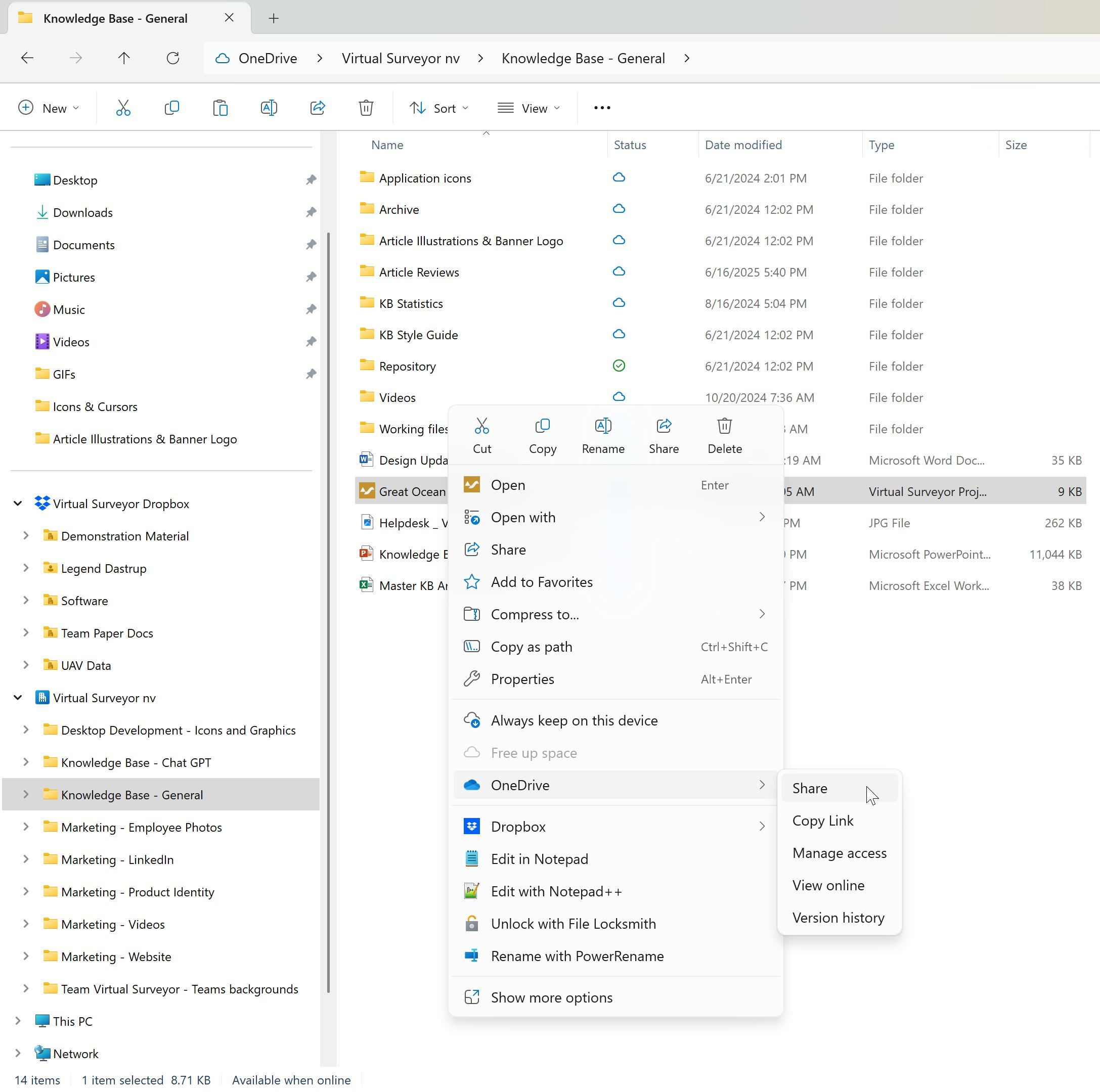Collapse the Virtual Surveyor Dropbox tree
The height and width of the screenshot is (1092, 1100).
point(18,504)
